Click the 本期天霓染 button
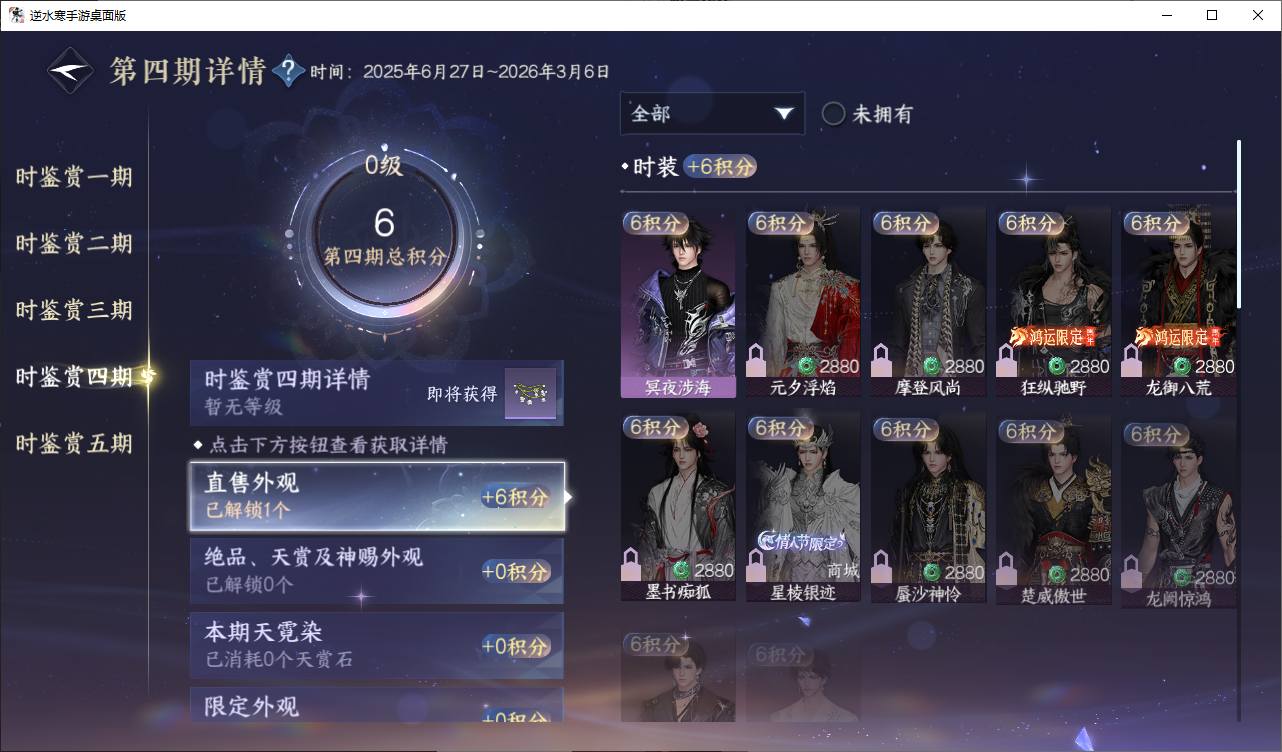The width and height of the screenshot is (1282, 752). point(377,645)
